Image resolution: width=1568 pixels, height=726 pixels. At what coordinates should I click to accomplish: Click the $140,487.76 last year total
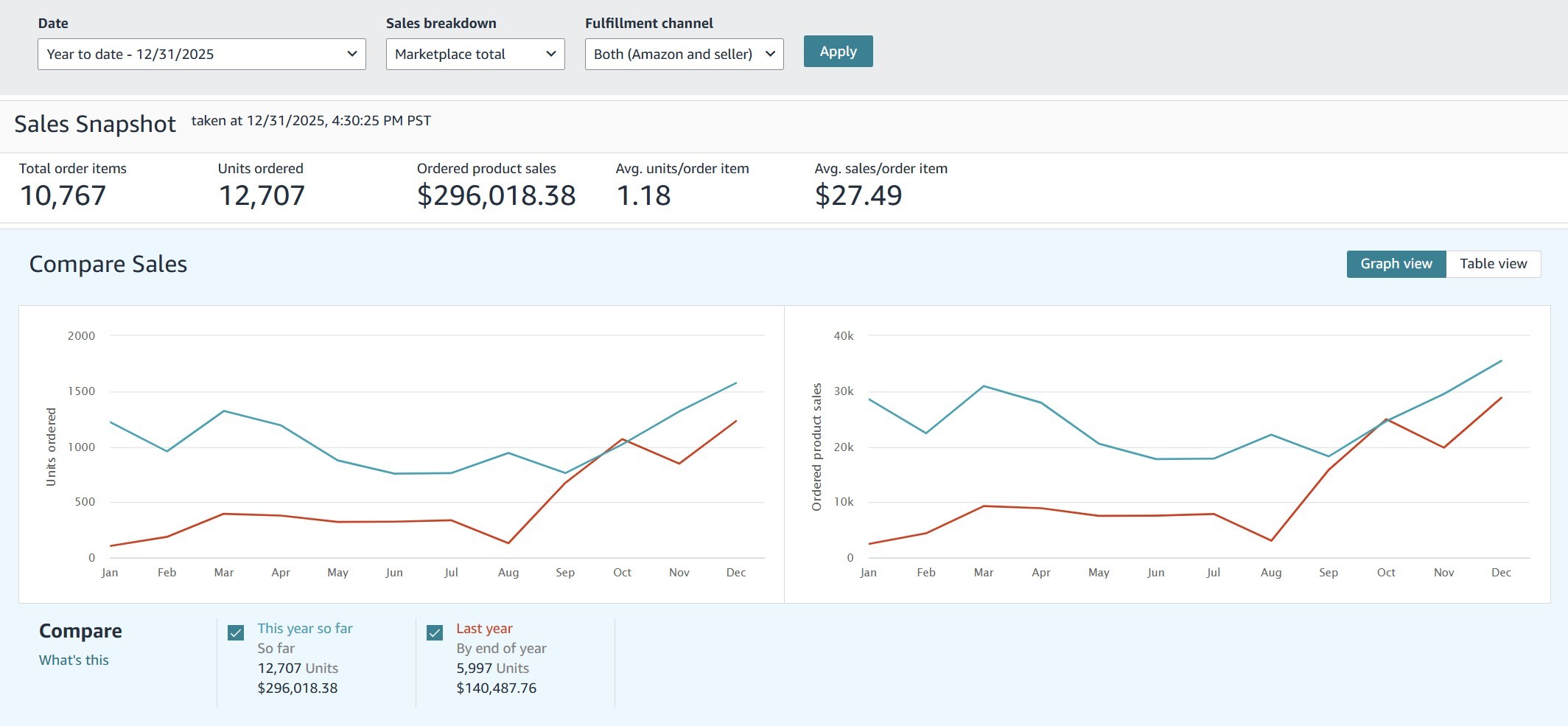496,688
